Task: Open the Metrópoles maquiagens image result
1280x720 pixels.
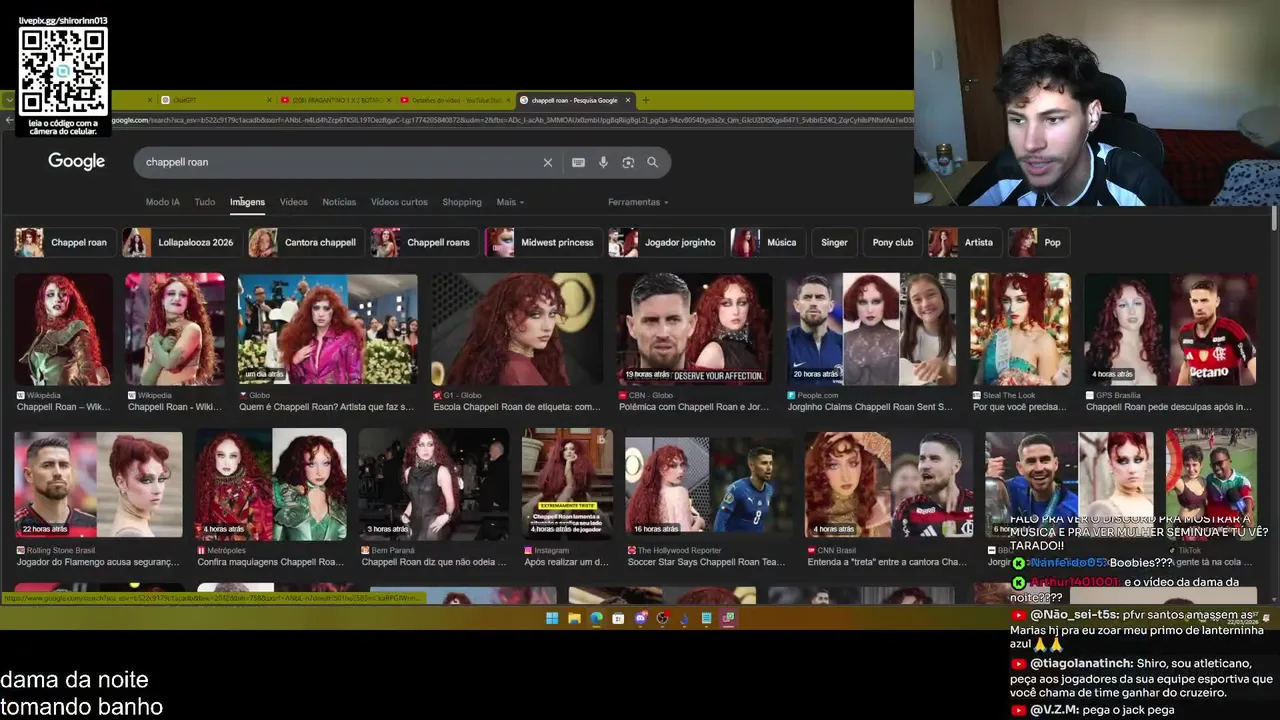Action: [x=271, y=484]
